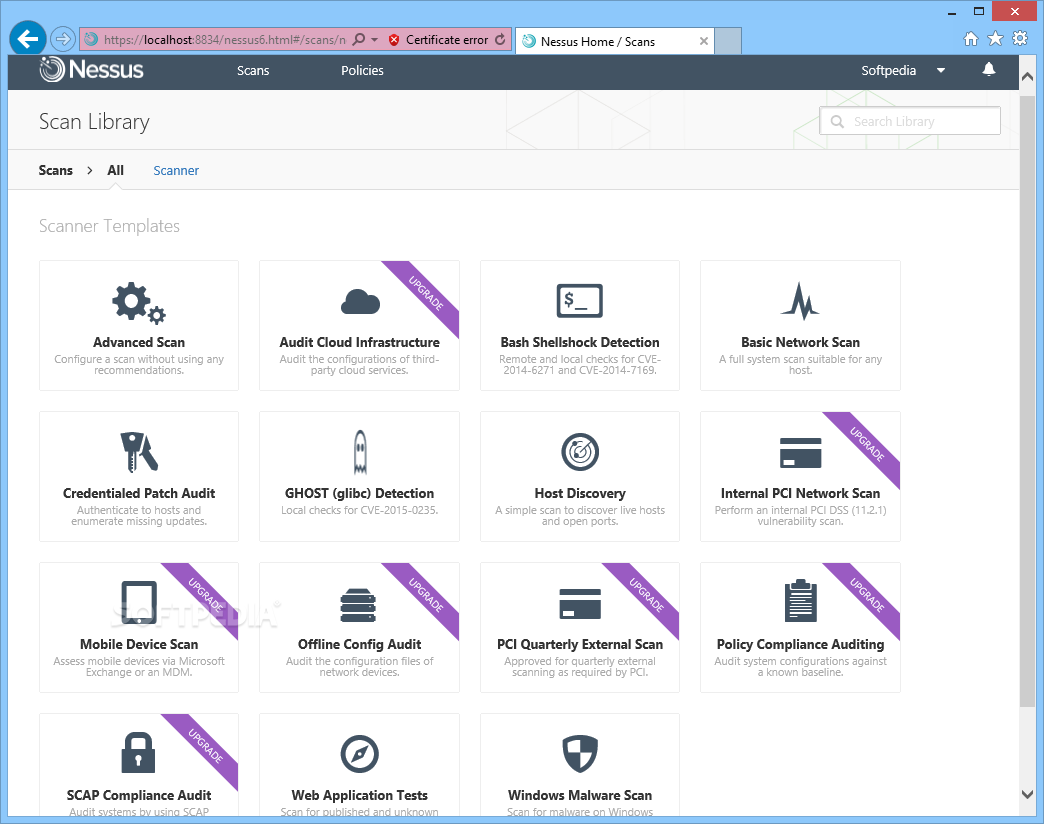
Task: Open the Policies menu
Action: point(362,71)
